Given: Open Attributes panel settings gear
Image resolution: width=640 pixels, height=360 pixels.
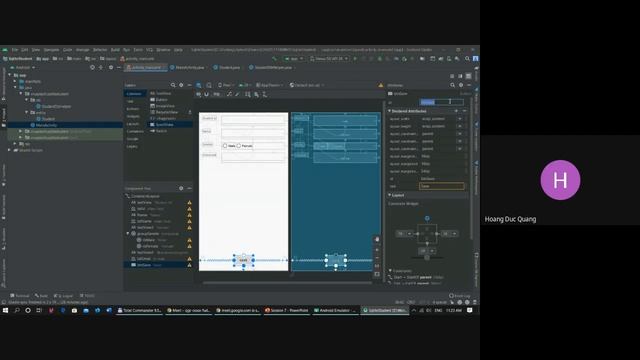Looking at the screenshot, I should coord(461,85).
